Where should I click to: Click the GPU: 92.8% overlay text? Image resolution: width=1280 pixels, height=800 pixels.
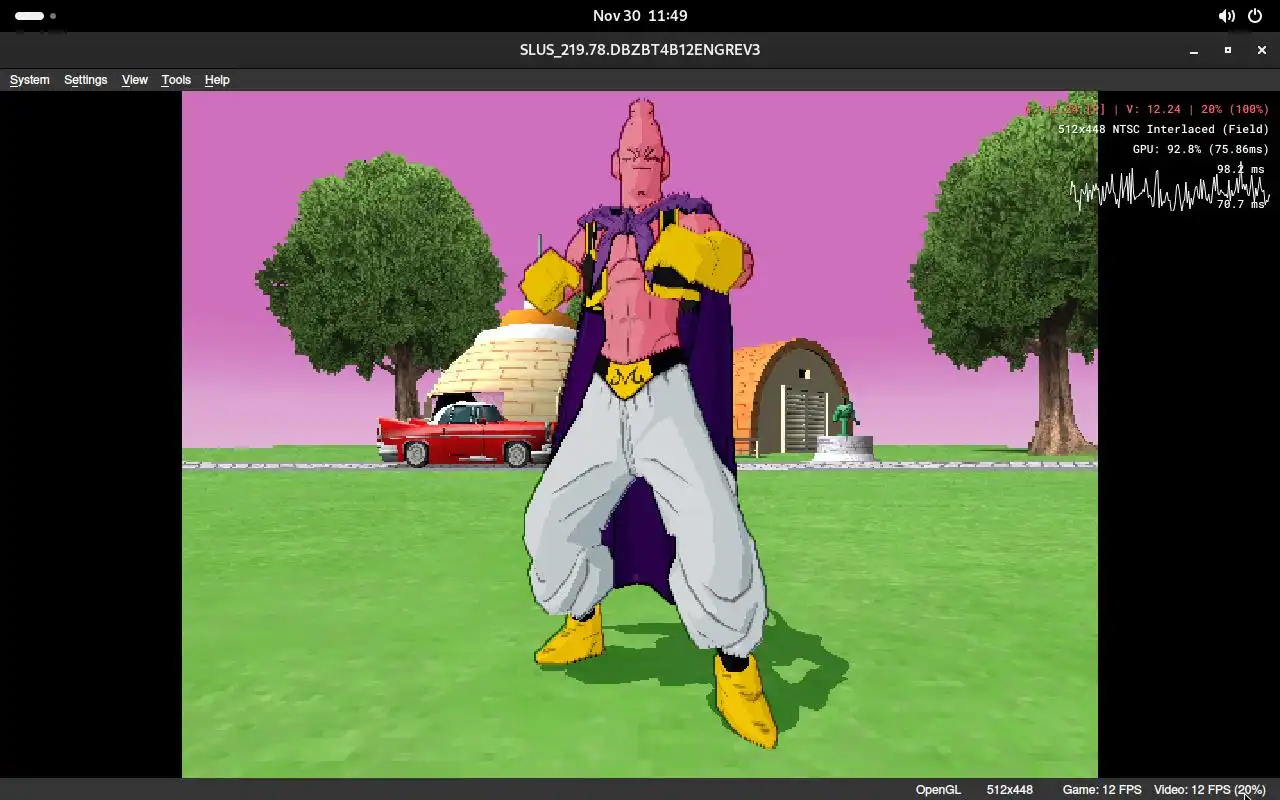click(1200, 149)
